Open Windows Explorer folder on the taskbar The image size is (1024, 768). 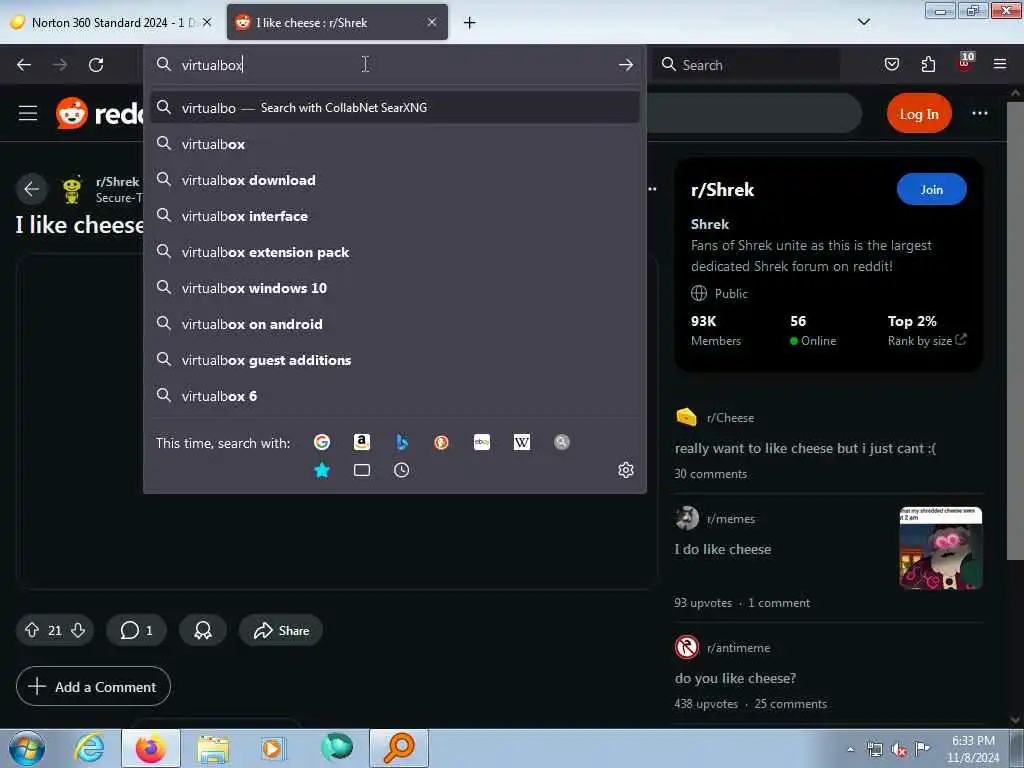tap(213, 748)
